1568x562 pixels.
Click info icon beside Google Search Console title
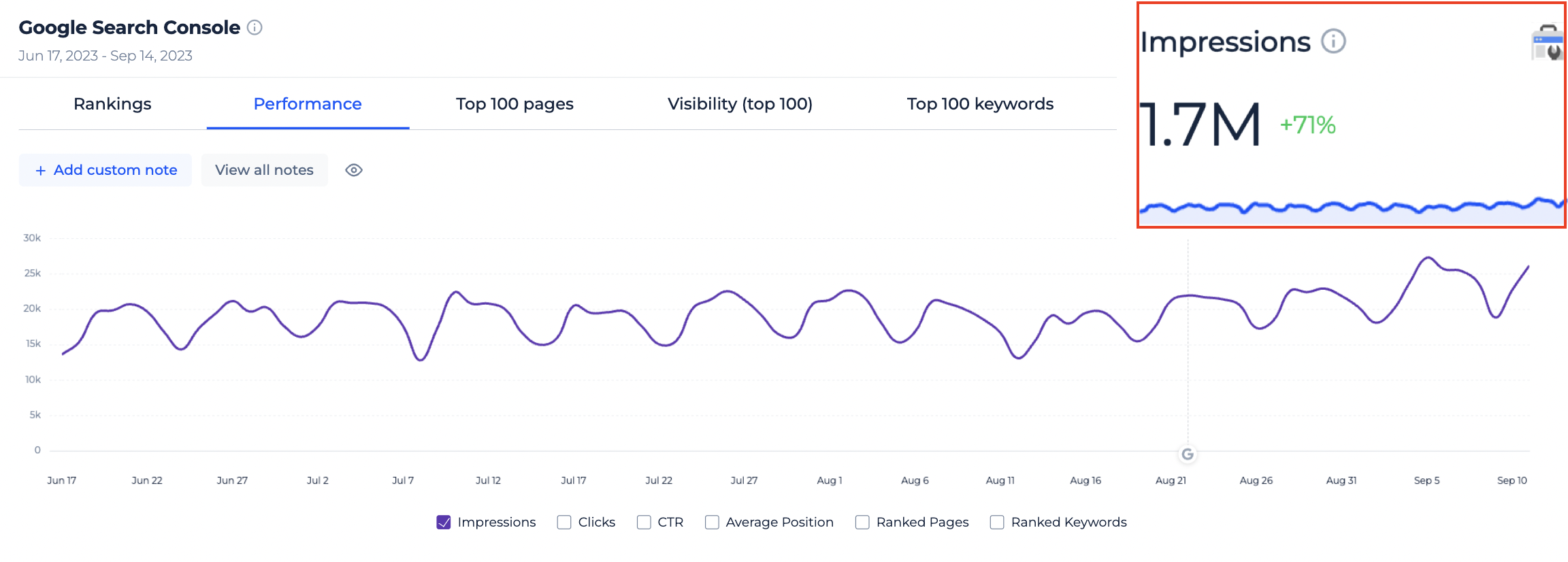coord(255,27)
